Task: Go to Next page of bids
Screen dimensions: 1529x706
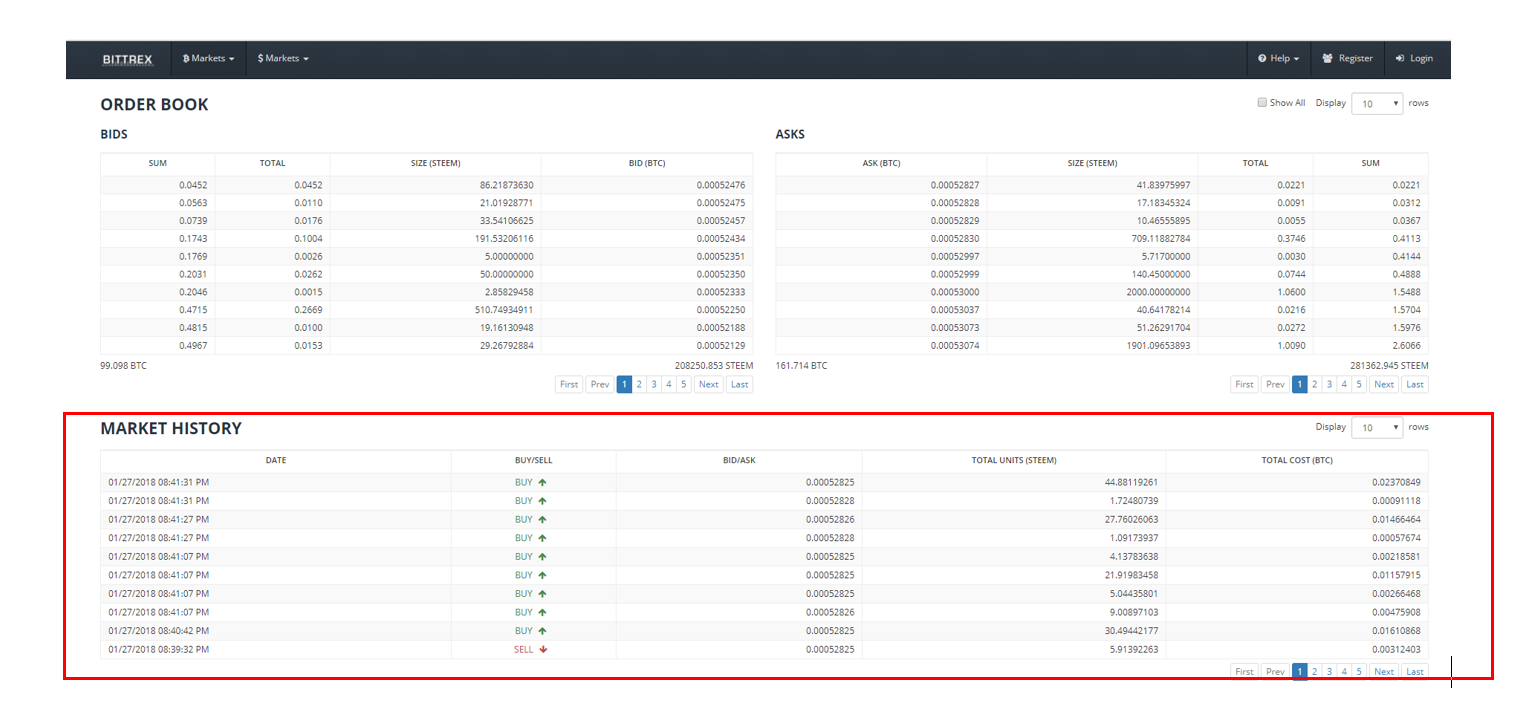Action: point(708,384)
